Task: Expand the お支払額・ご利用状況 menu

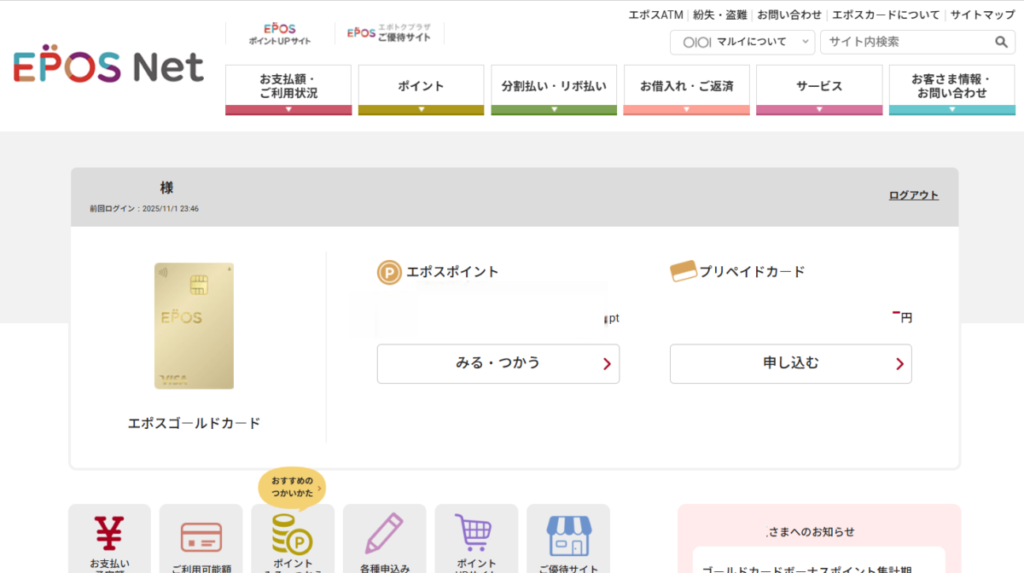Action: 289,90
